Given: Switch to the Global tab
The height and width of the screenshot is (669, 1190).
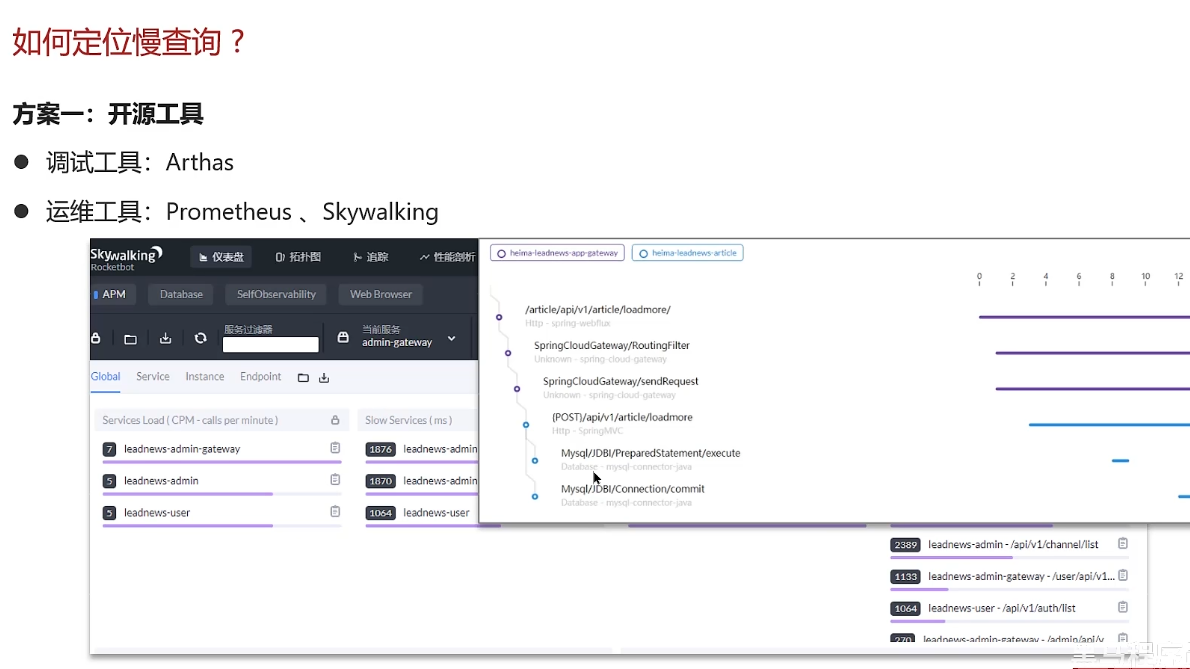Looking at the screenshot, I should (x=105, y=377).
